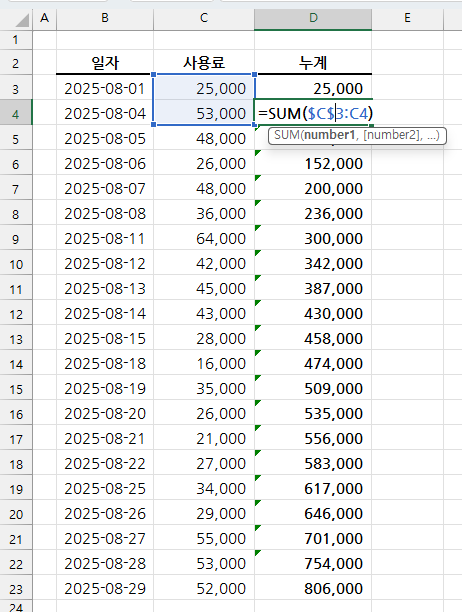Click date cell 2025-08-15

pyautogui.click(x=105, y=338)
